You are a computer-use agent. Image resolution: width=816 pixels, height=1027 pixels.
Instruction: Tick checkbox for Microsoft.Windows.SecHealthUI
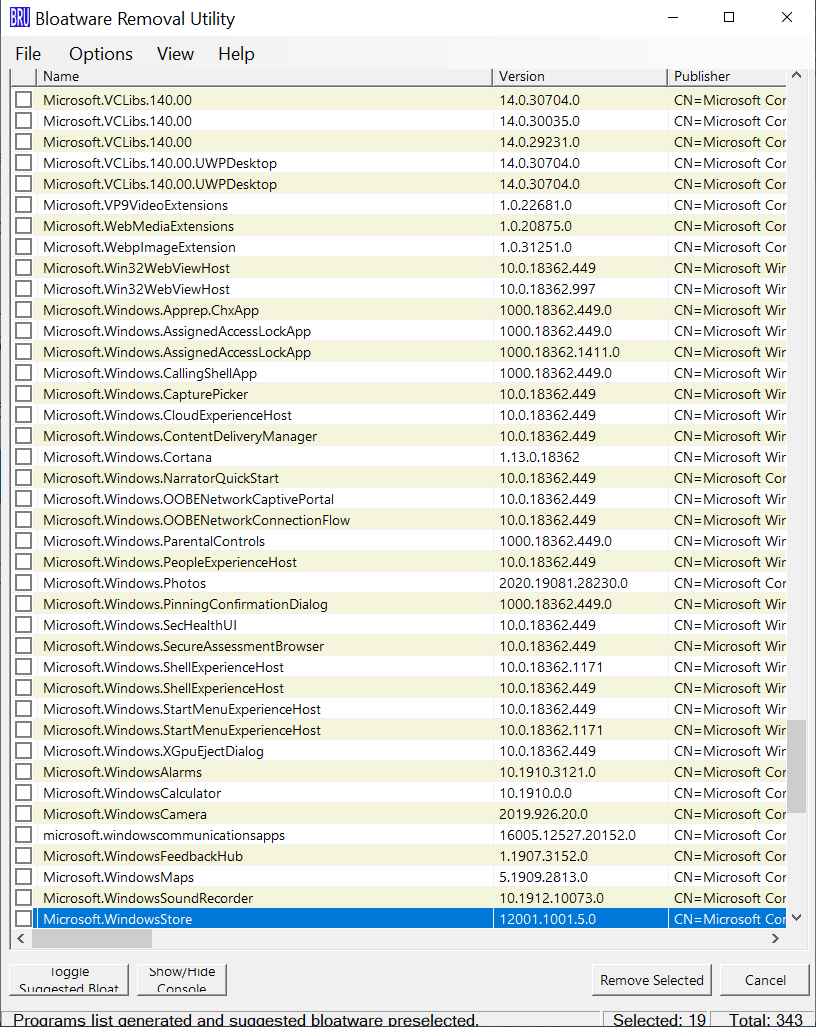coord(24,625)
